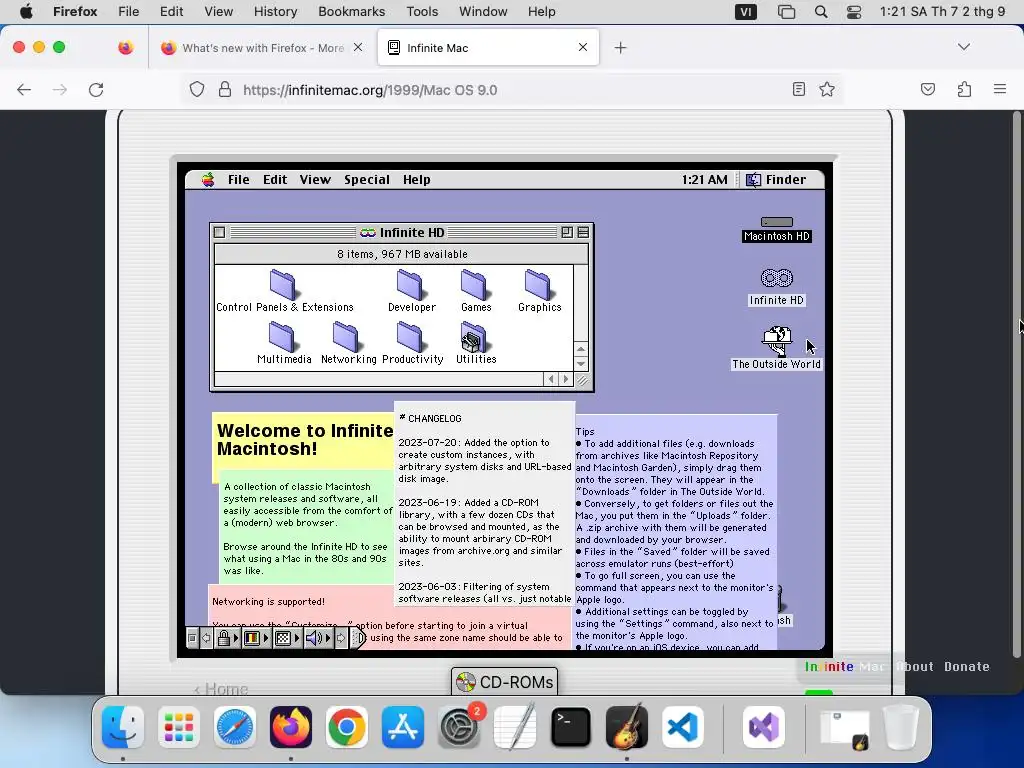Viewport: 1024px width, 768px height.
Task: Reload the Infinite Mac page
Action: 96,89
